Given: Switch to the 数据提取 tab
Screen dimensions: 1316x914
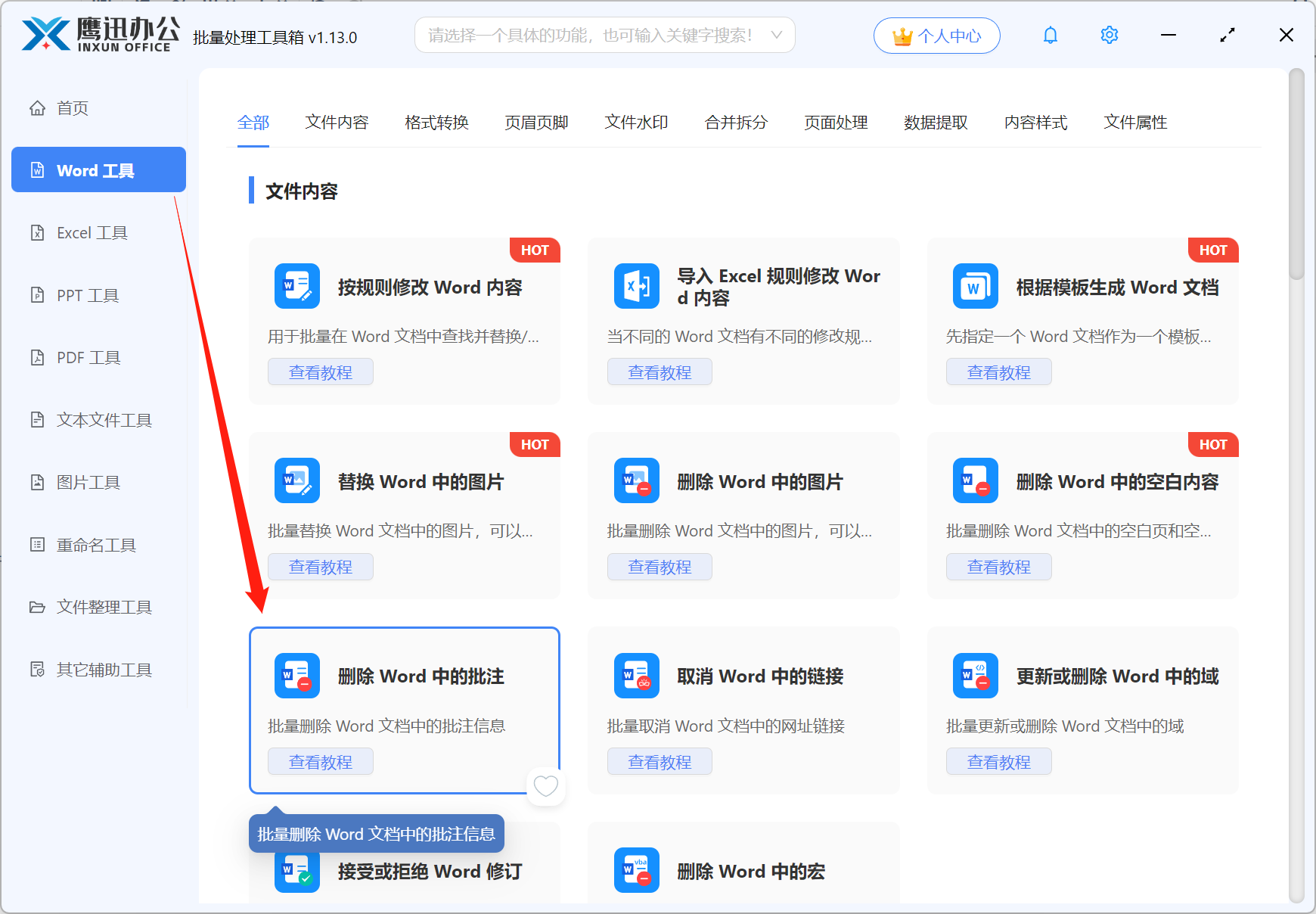Looking at the screenshot, I should (x=936, y=123).
